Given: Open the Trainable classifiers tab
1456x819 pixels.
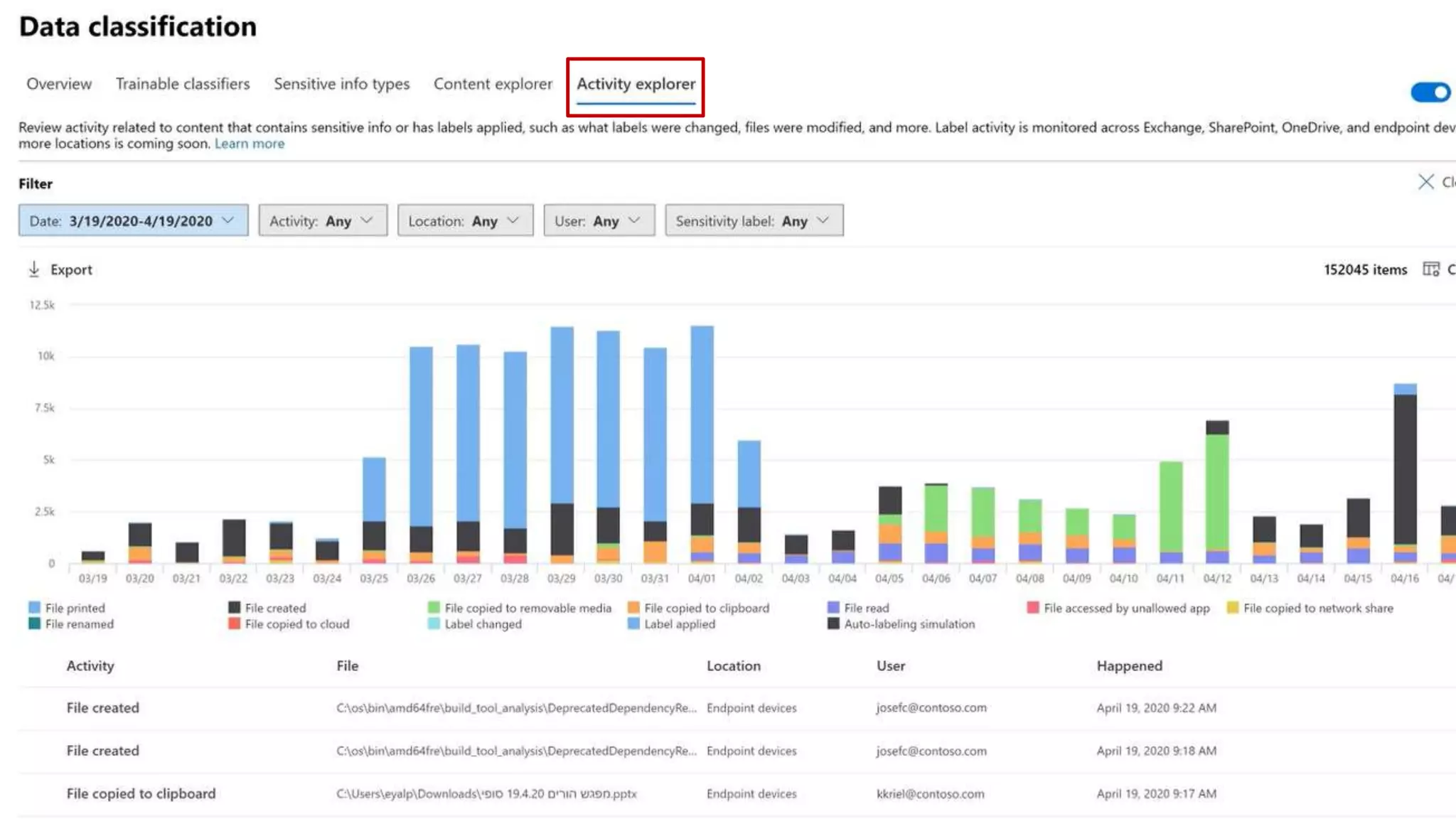Looking at the screenshot, I should (183, 84).
